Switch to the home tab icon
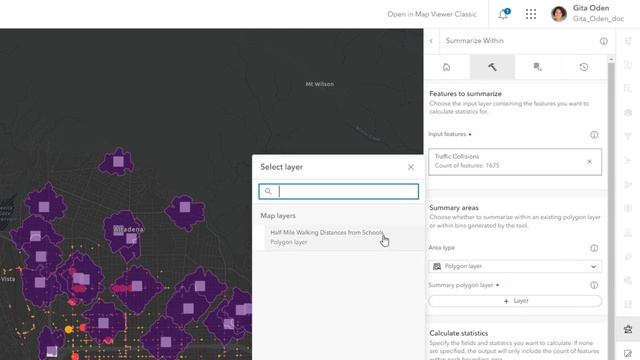The height and width of the screenshot is (360, 640). coord(447,67)
